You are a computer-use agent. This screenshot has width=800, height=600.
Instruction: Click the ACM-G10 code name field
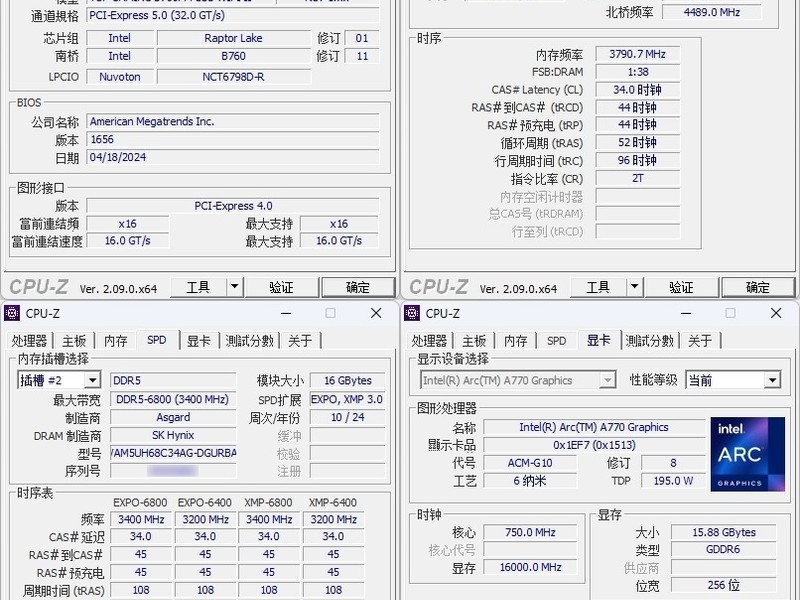530,463
